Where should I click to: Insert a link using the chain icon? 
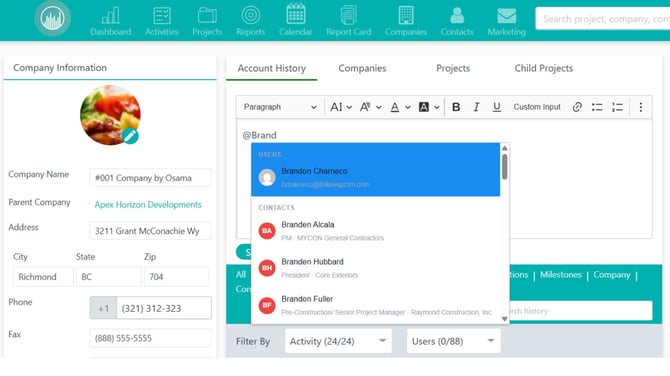click(x=577, y=107)
